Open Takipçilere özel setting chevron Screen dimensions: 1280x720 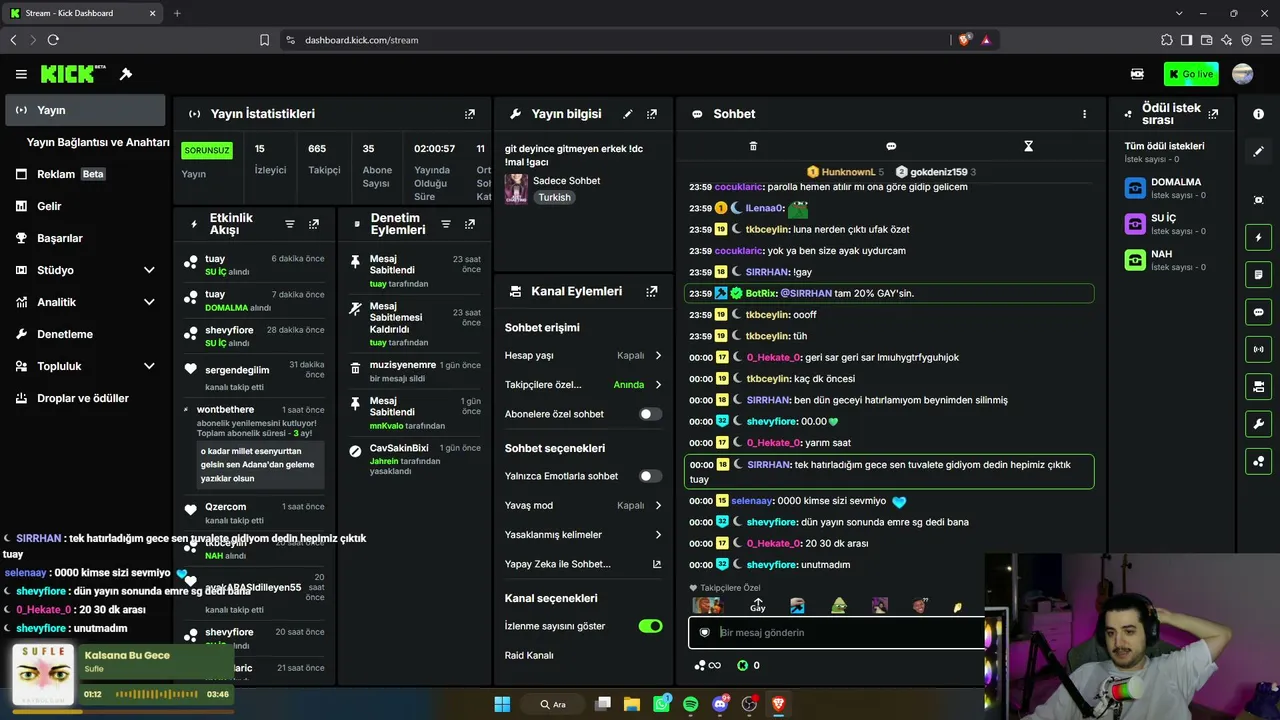pos(658,385)
